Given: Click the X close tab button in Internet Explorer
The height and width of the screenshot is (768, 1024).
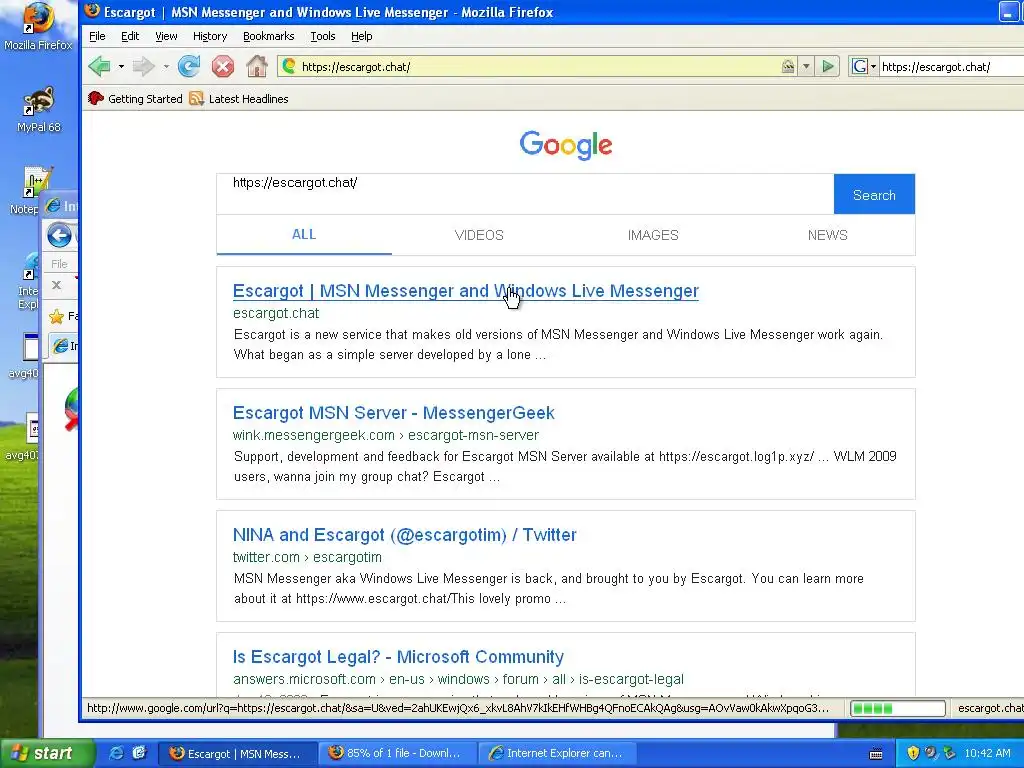Looking at the screenshot, I should [56, 285].
